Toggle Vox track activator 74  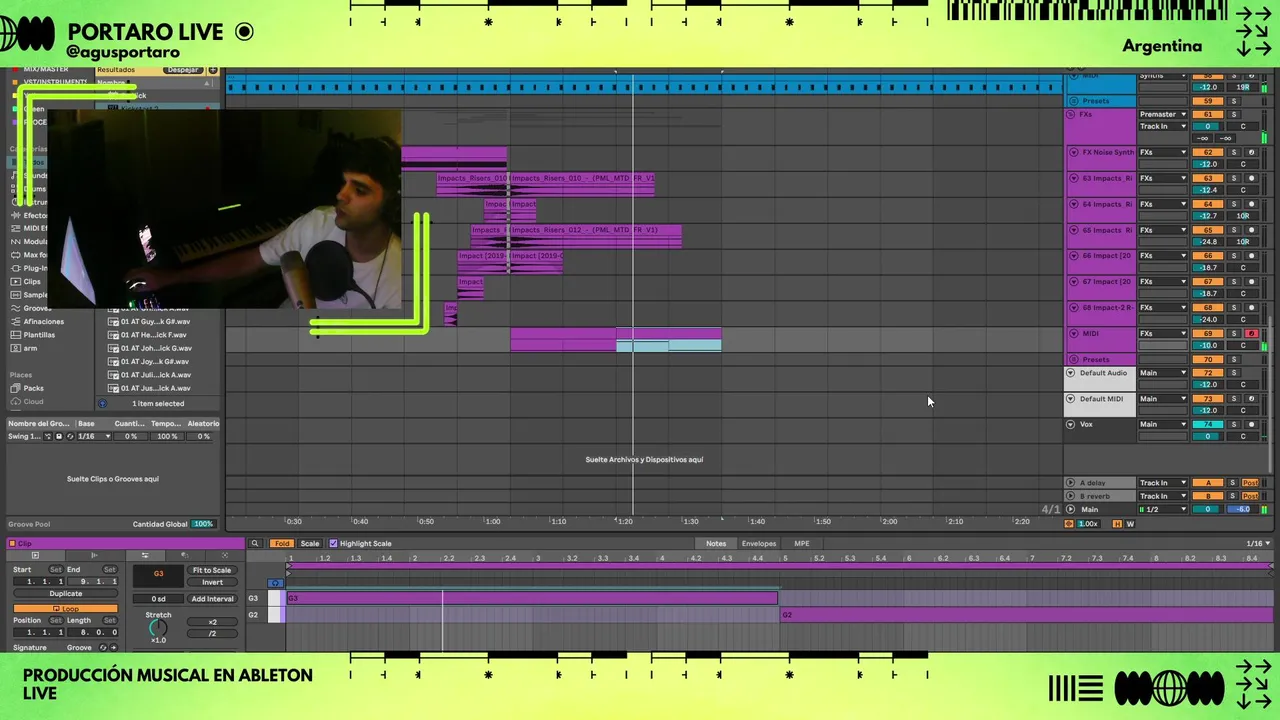(x=1208, y=424)
